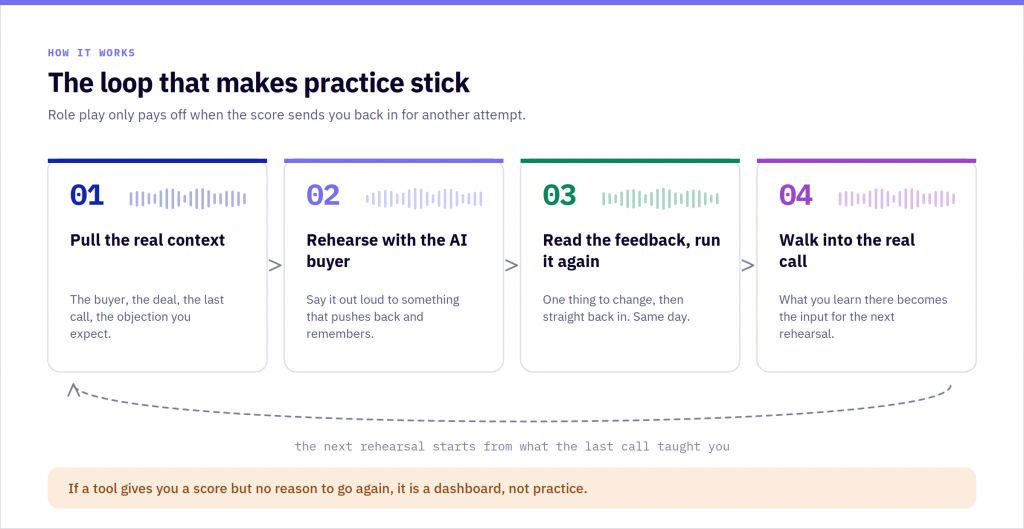Select the large 01 step number
Image resolution: width=1024 pixels, height=529 pixels.
click(x=87, y=196)
